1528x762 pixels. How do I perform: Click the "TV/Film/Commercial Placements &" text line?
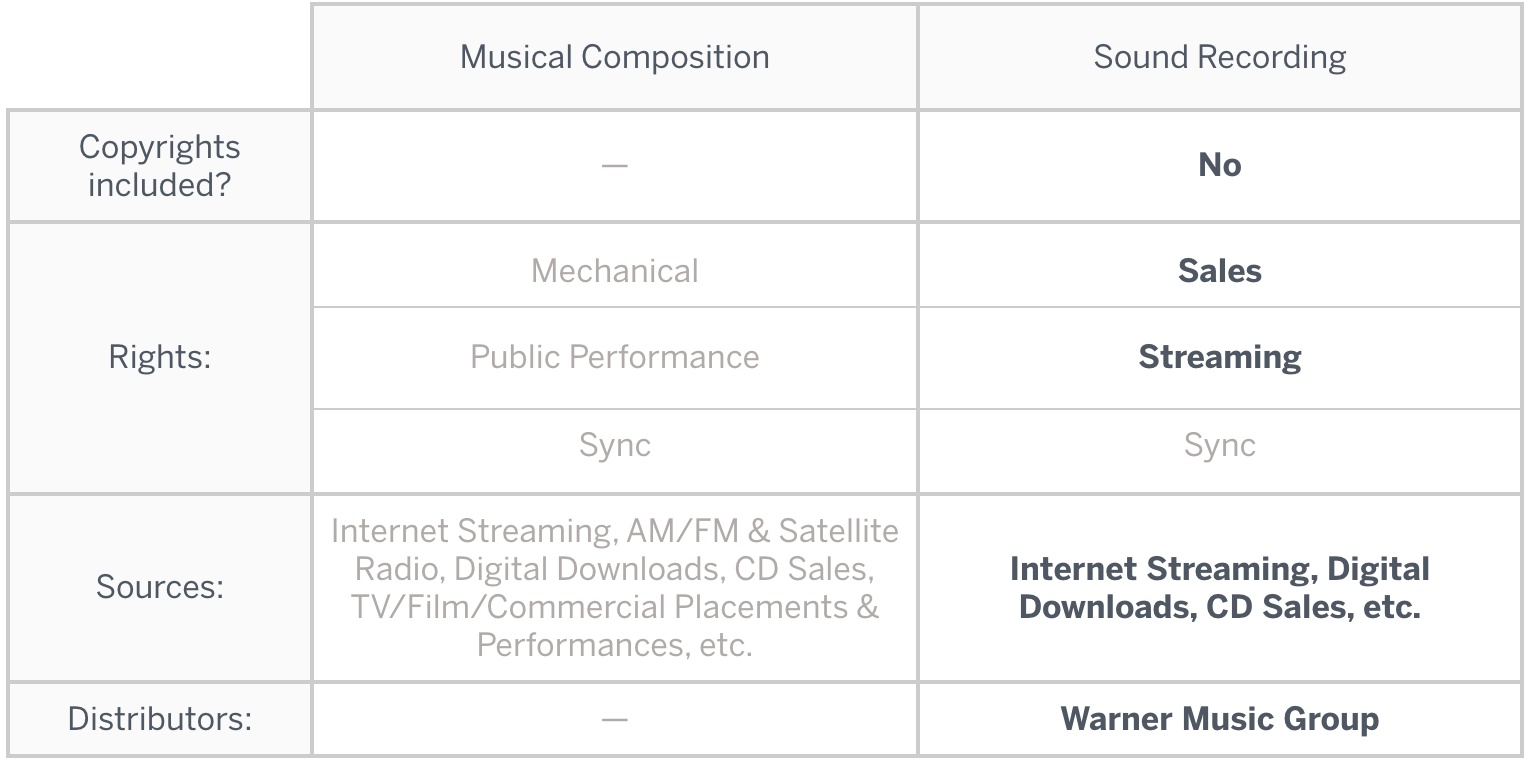614,607
